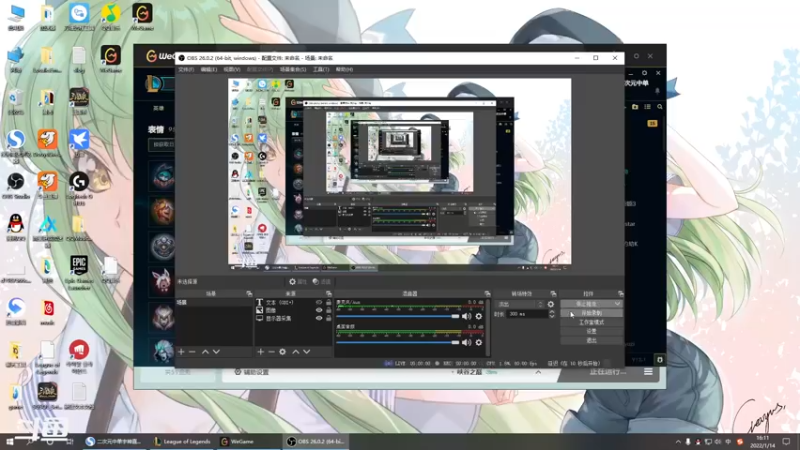Mute the Desktop Audio channel speaker

(x=466, y=342)
